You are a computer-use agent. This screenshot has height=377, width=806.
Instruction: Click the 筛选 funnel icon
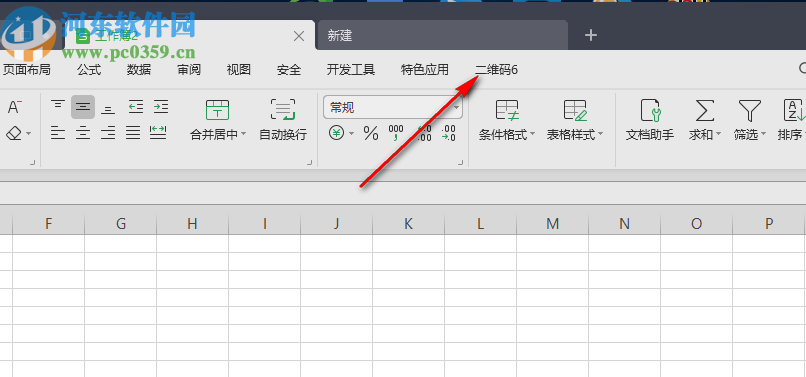click(x=749, y=110)
